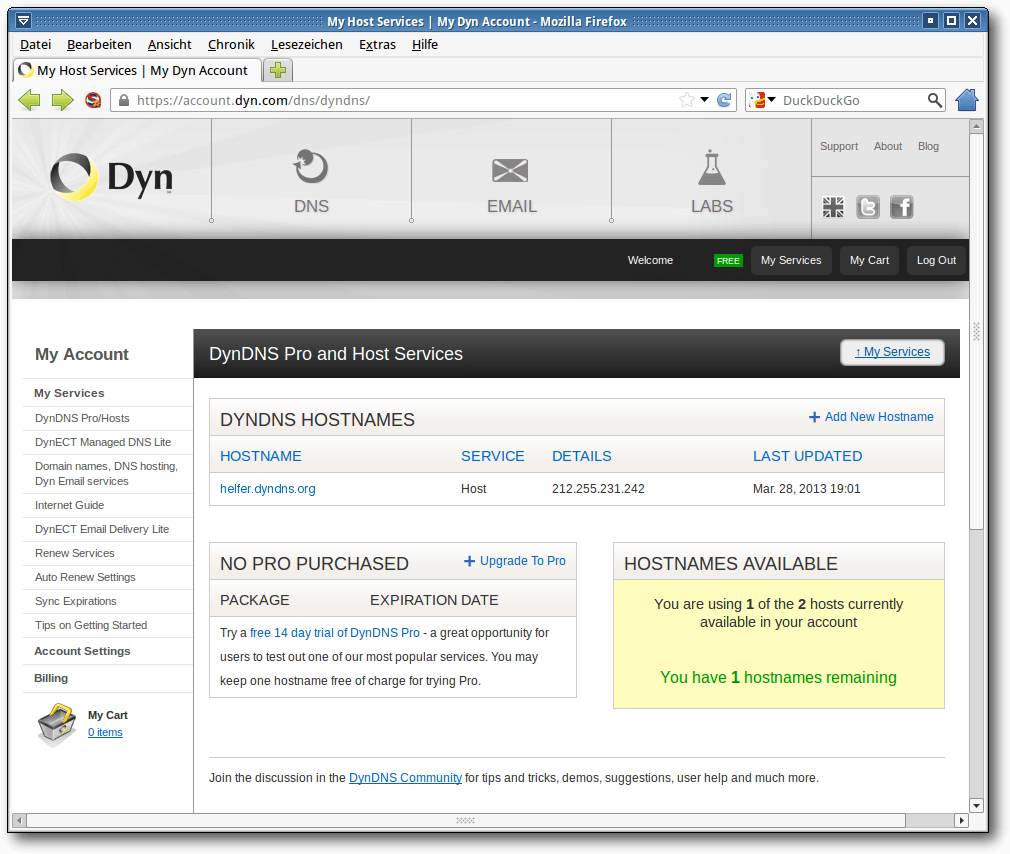Click the Blog link
Image resolution: width=1010 pixels, height=854 pixels.
pos(928,146)
